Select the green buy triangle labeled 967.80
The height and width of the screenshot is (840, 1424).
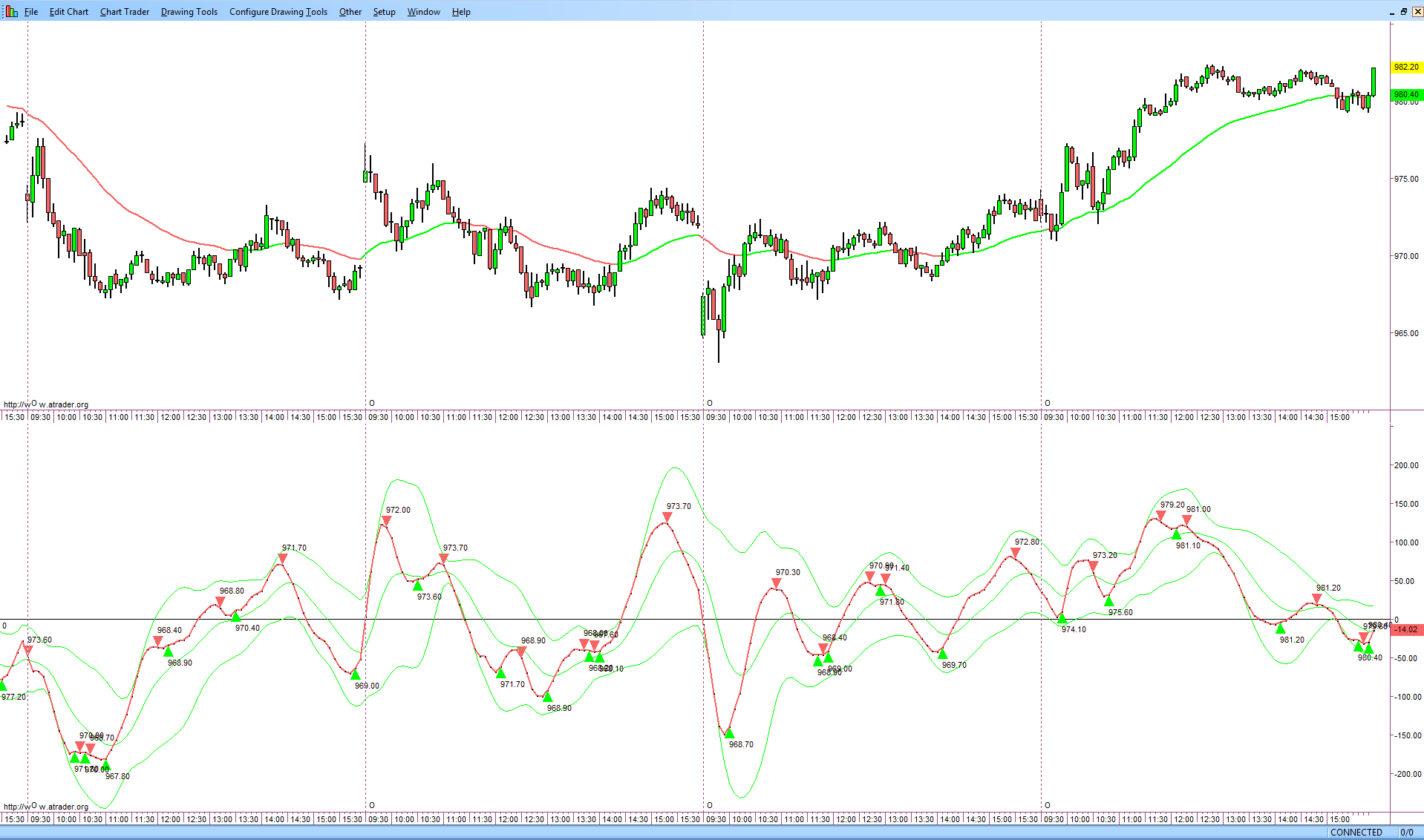[x=105, y=765]
